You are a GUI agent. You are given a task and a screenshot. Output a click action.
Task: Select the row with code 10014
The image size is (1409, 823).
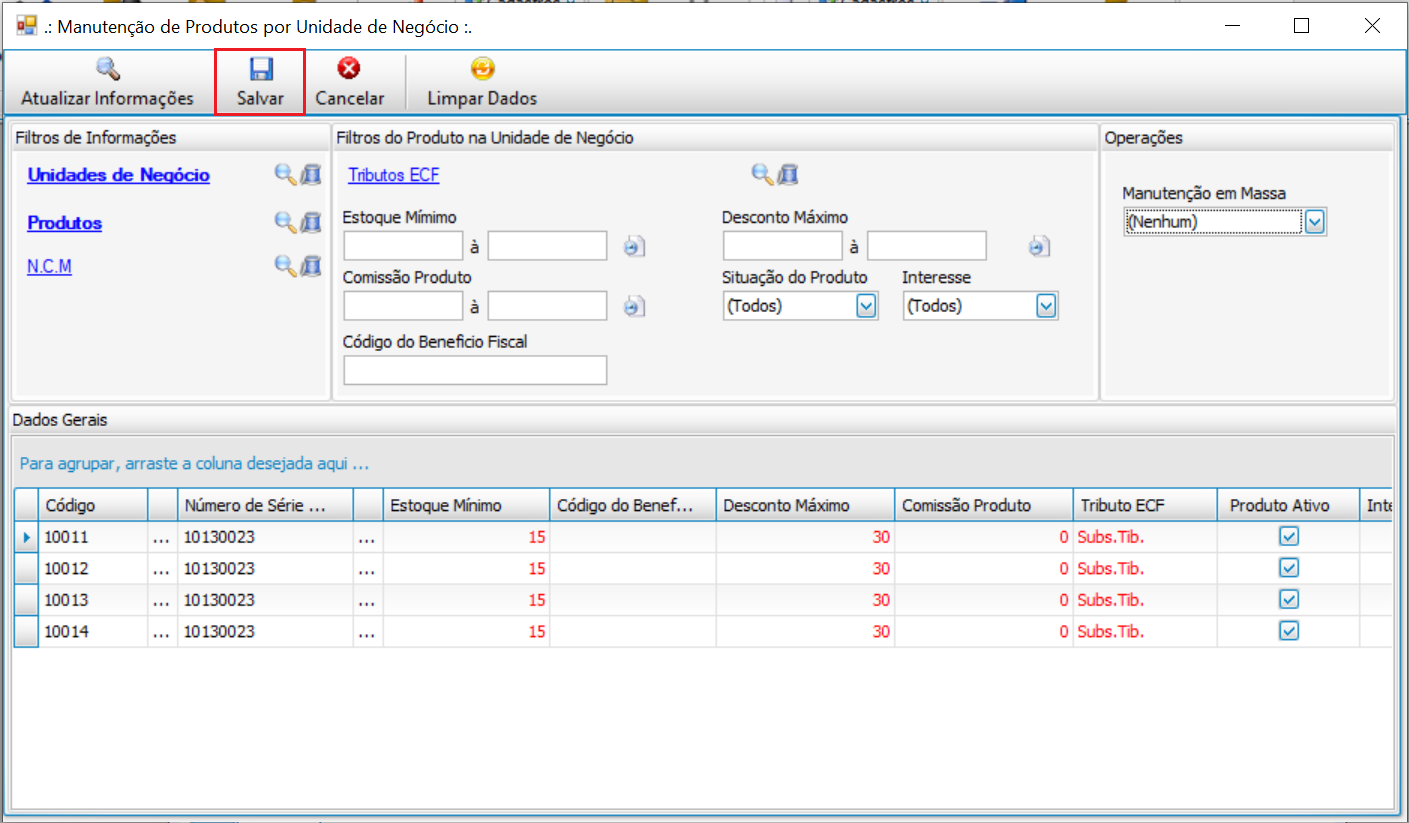coord(703,632)
